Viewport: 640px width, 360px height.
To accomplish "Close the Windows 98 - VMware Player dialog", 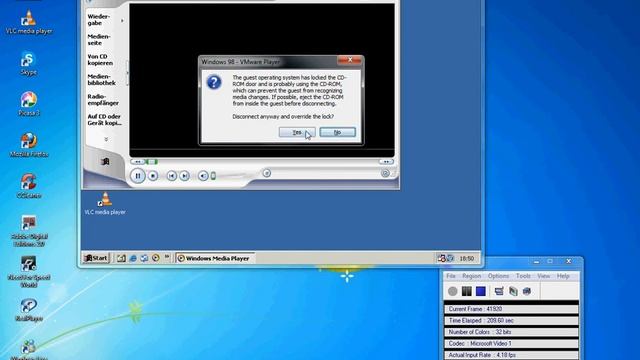I will [x=350, y=60].
